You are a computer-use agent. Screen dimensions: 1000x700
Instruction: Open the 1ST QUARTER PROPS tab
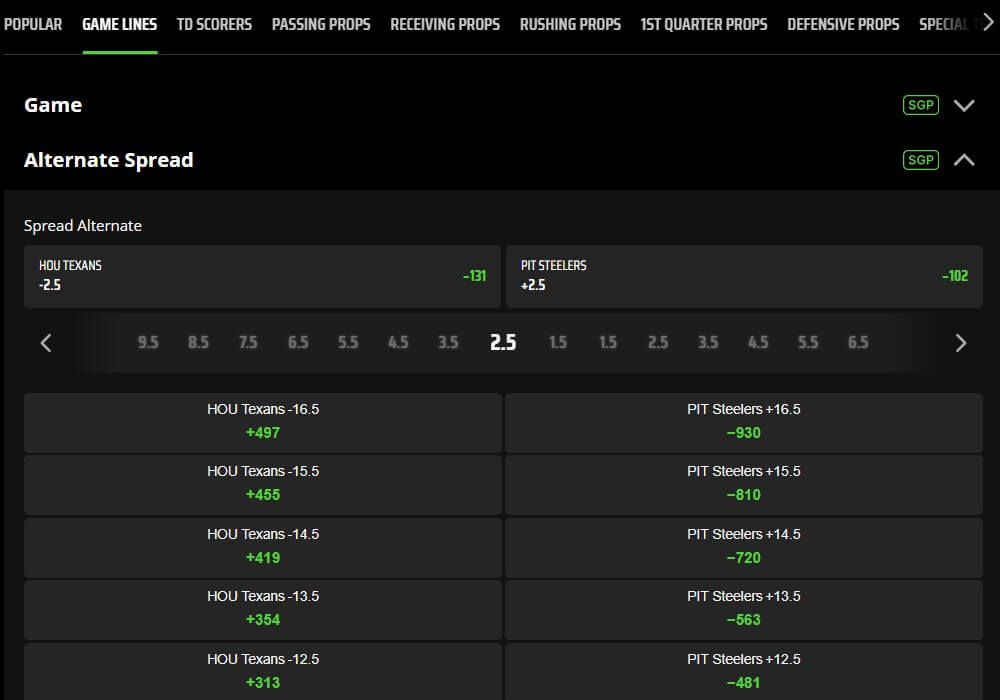704,24
